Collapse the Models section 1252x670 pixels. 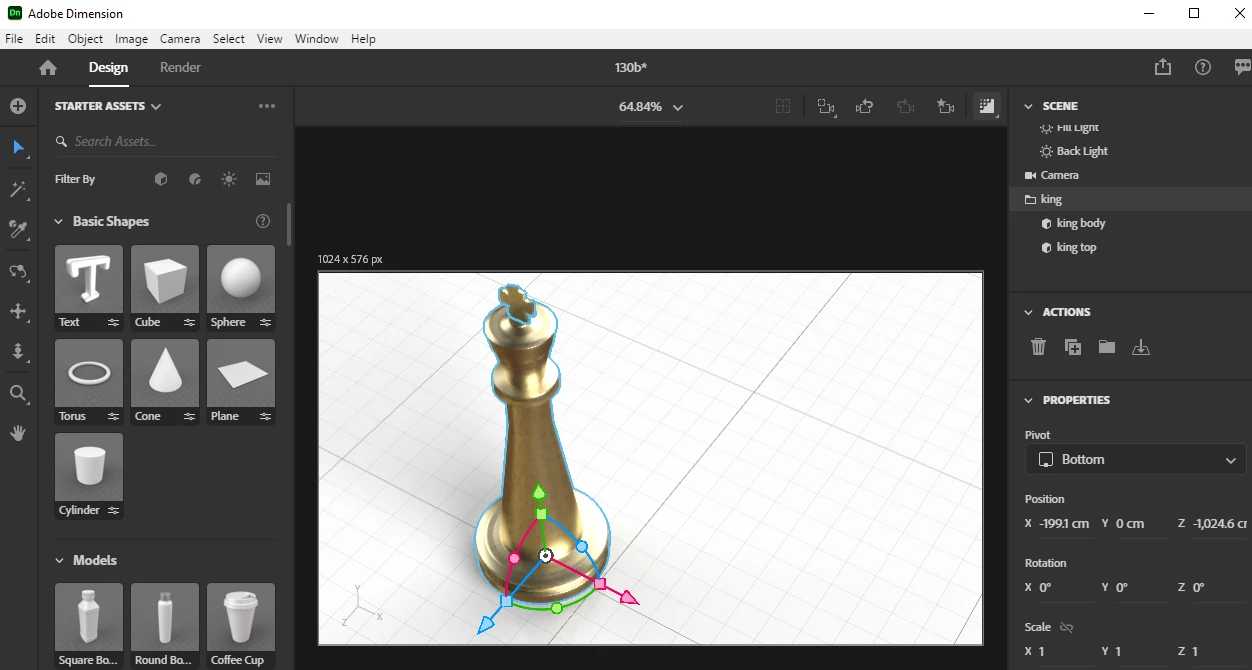tap(59, 560)
